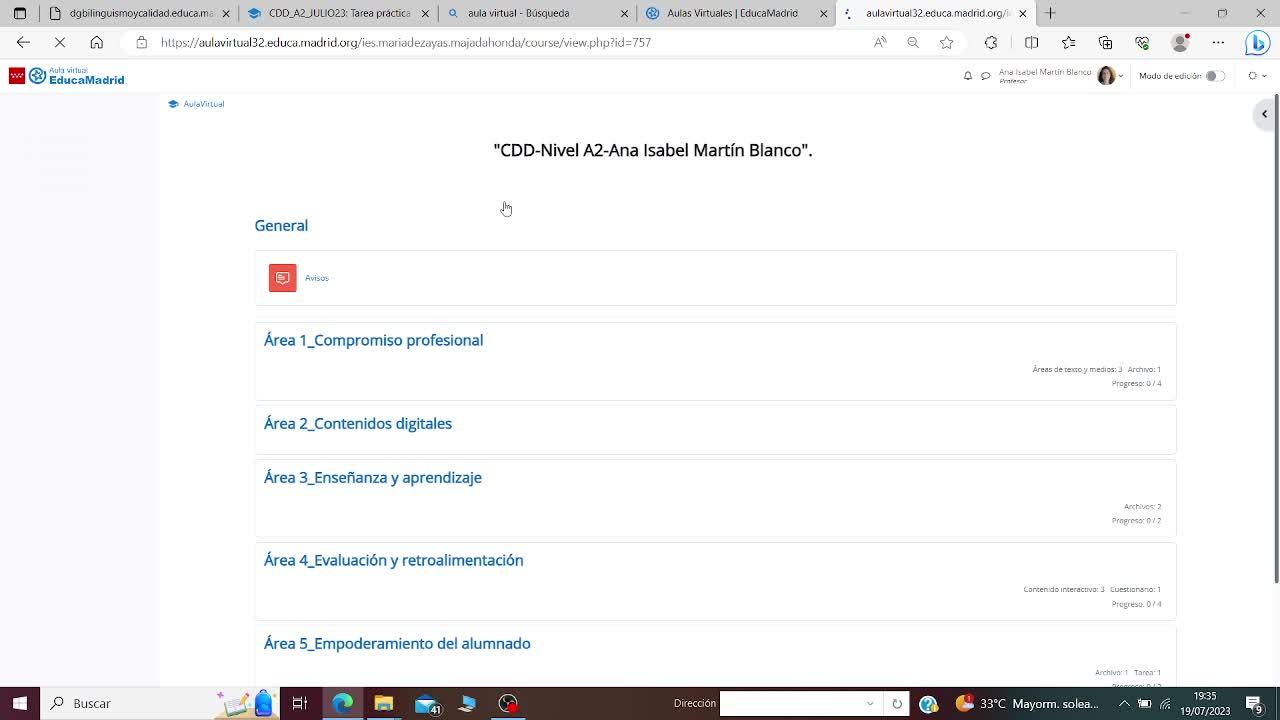Expand user menu next to profile photo

1121,76
